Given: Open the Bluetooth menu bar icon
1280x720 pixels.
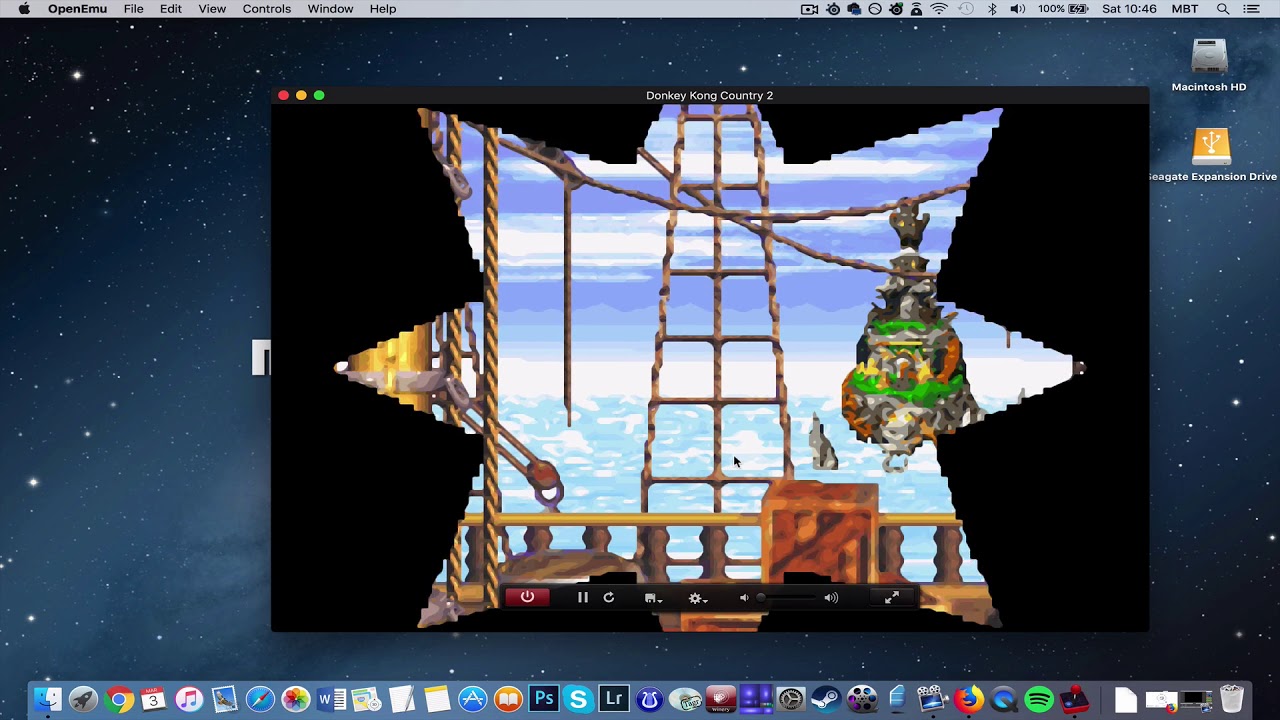Looking at the screenshot, I should click(x=992, y=9).
